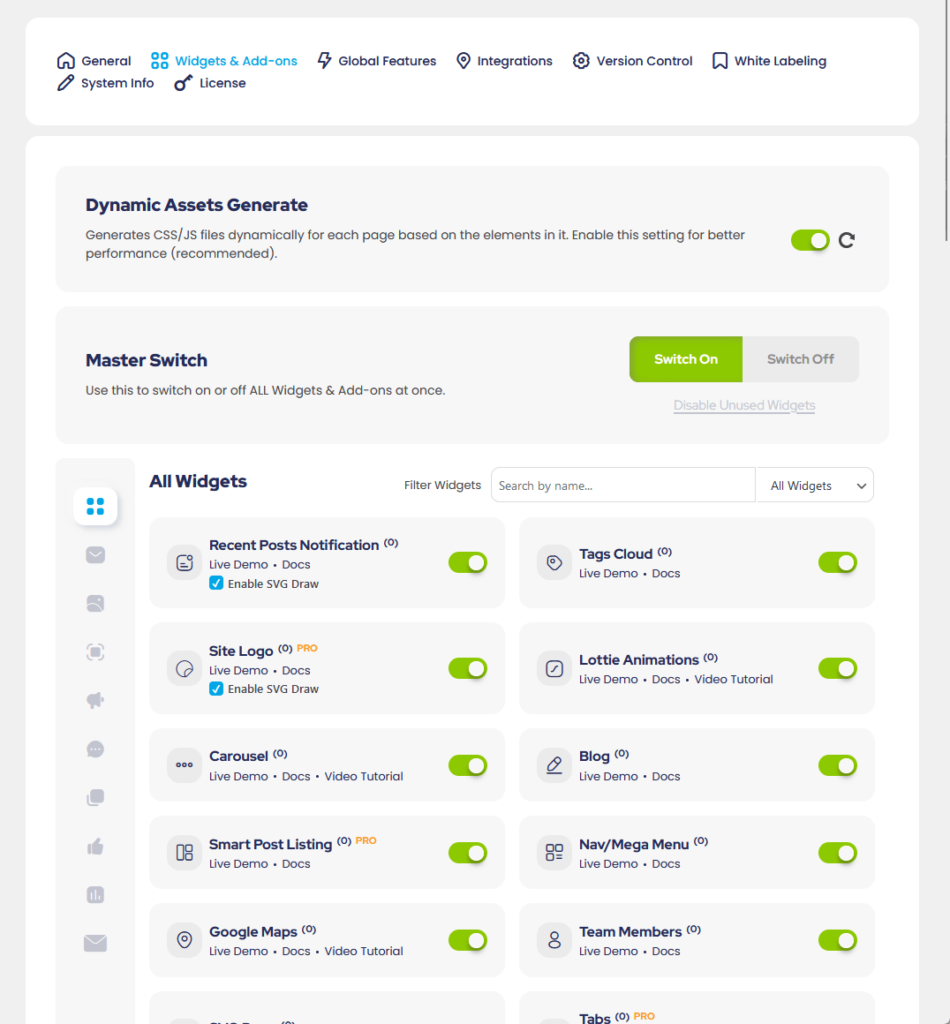Click the Disable Unused Widgets link
The width and height of the screenshot is (950, 1024).
[x=744, y=405]
